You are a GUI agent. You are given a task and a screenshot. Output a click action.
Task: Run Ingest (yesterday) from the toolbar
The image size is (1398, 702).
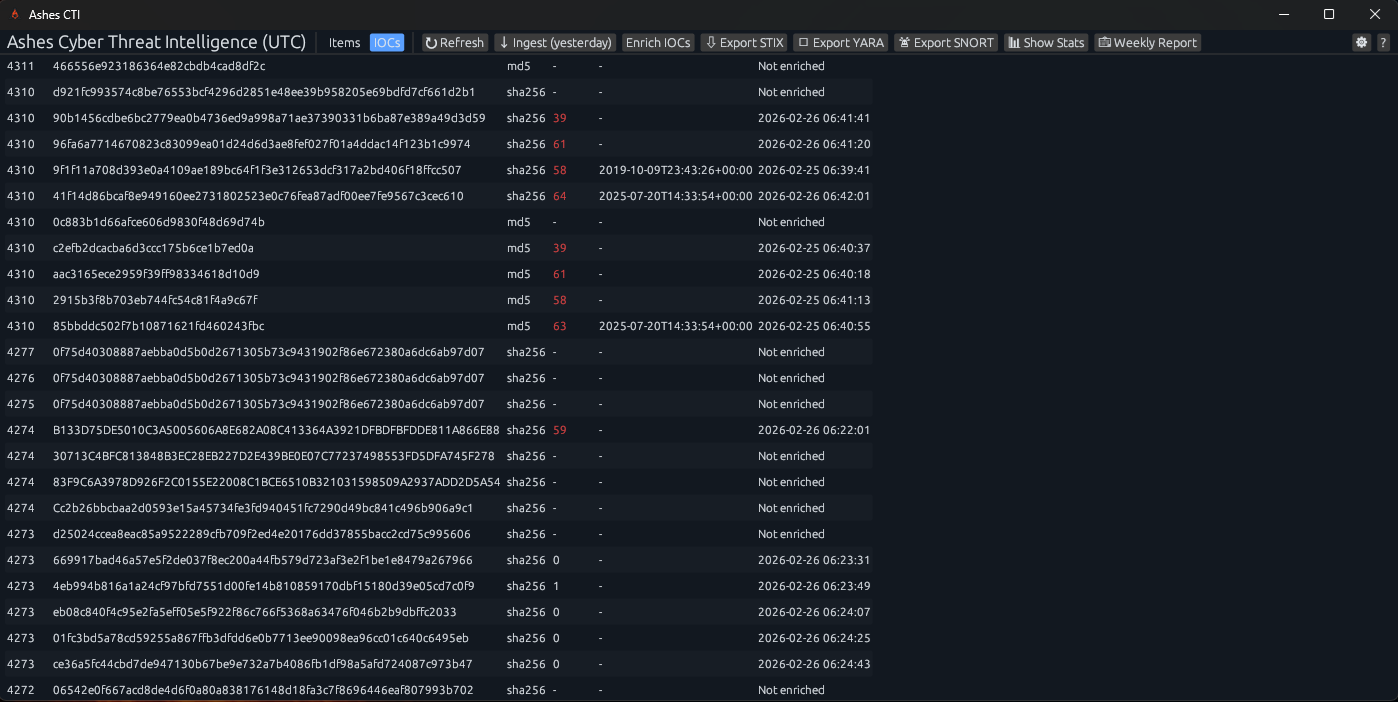click(554, 43)
